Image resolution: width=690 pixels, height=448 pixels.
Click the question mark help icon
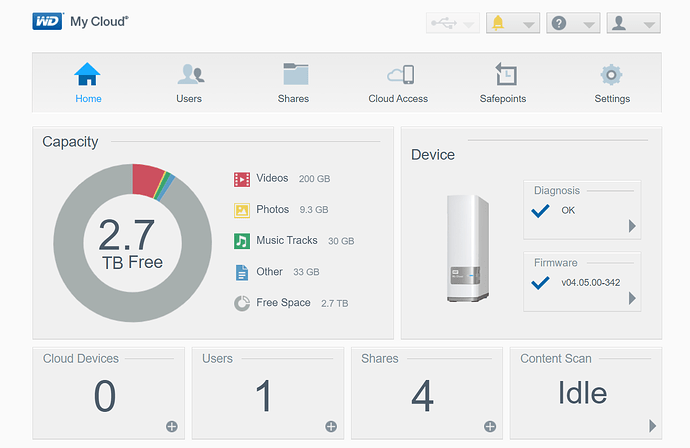[x=559, y=23]
